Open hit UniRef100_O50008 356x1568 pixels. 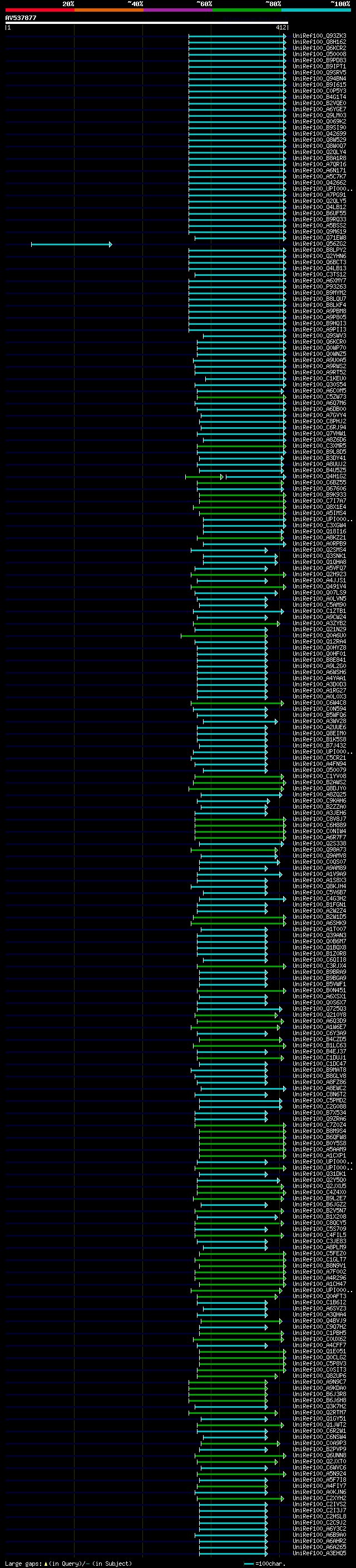coord(319,54)
